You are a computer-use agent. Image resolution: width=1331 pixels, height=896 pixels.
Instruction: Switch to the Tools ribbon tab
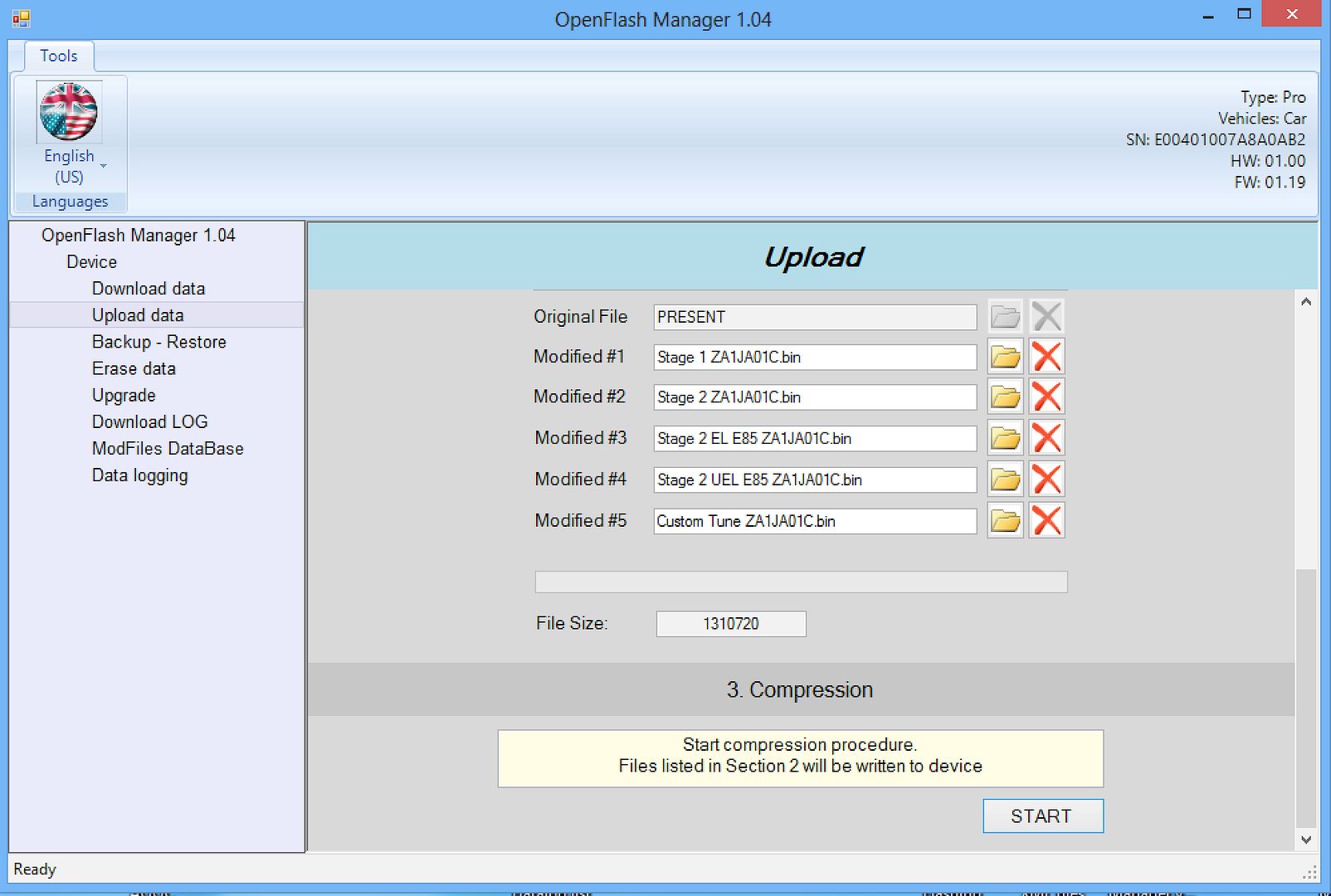[x=58, y=56]
